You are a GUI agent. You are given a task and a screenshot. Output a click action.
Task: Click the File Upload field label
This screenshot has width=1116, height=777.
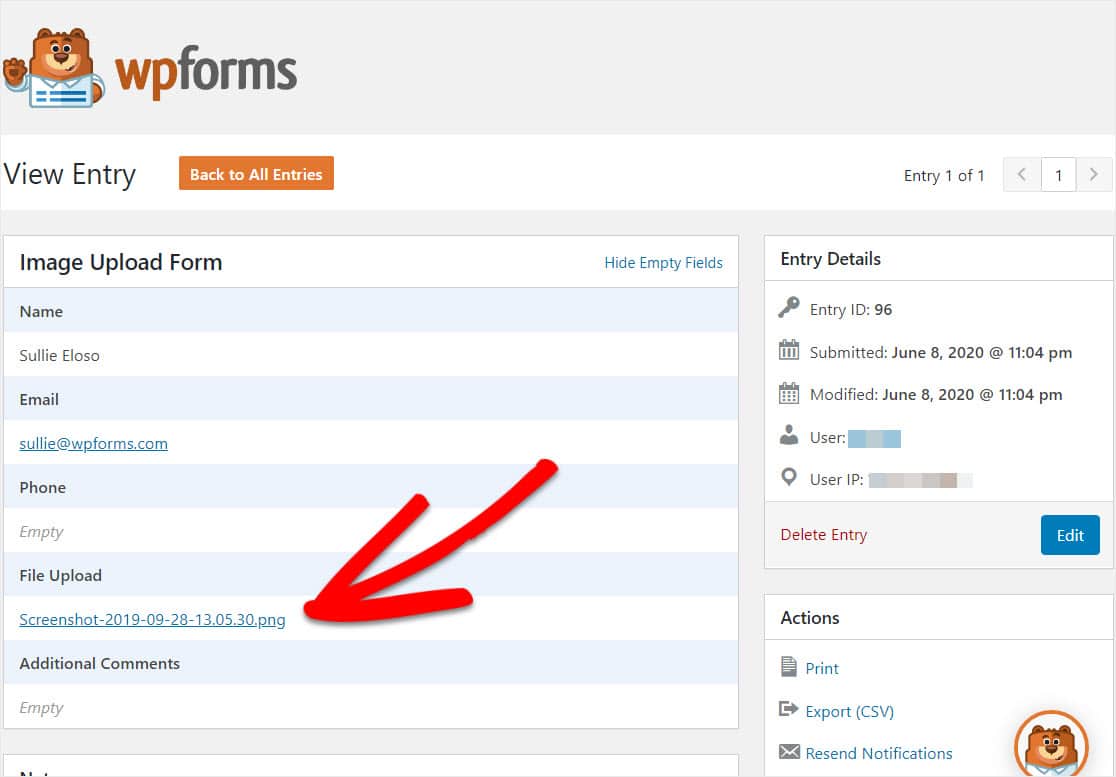point(60,576)
